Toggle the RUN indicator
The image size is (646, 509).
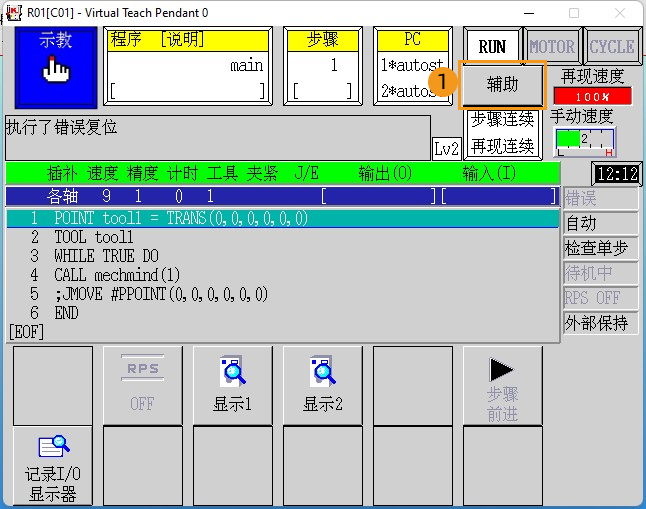pyautogui.click(x=492, y=47)
